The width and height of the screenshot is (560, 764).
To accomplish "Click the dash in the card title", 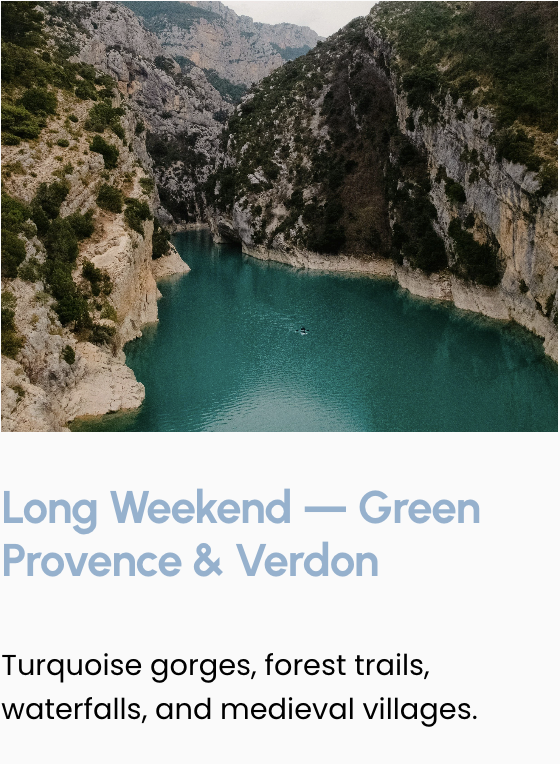I will click(x=325, y=509).
